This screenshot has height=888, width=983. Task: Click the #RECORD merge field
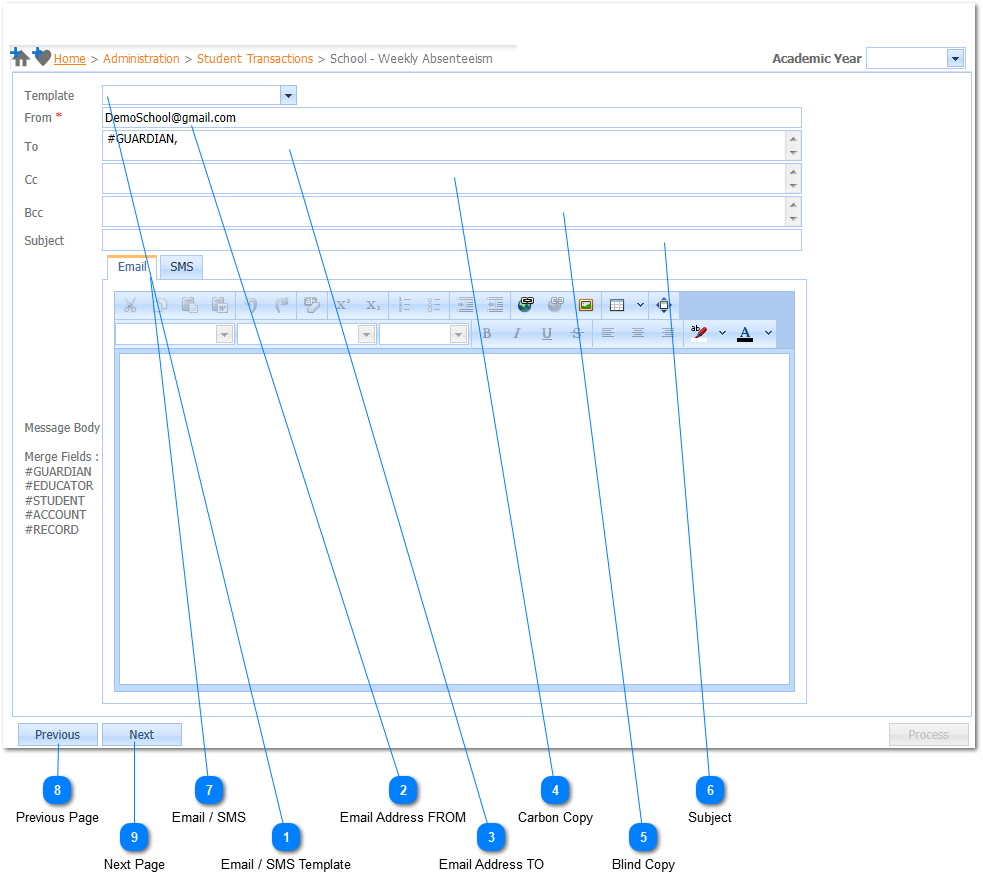[52, 530]
